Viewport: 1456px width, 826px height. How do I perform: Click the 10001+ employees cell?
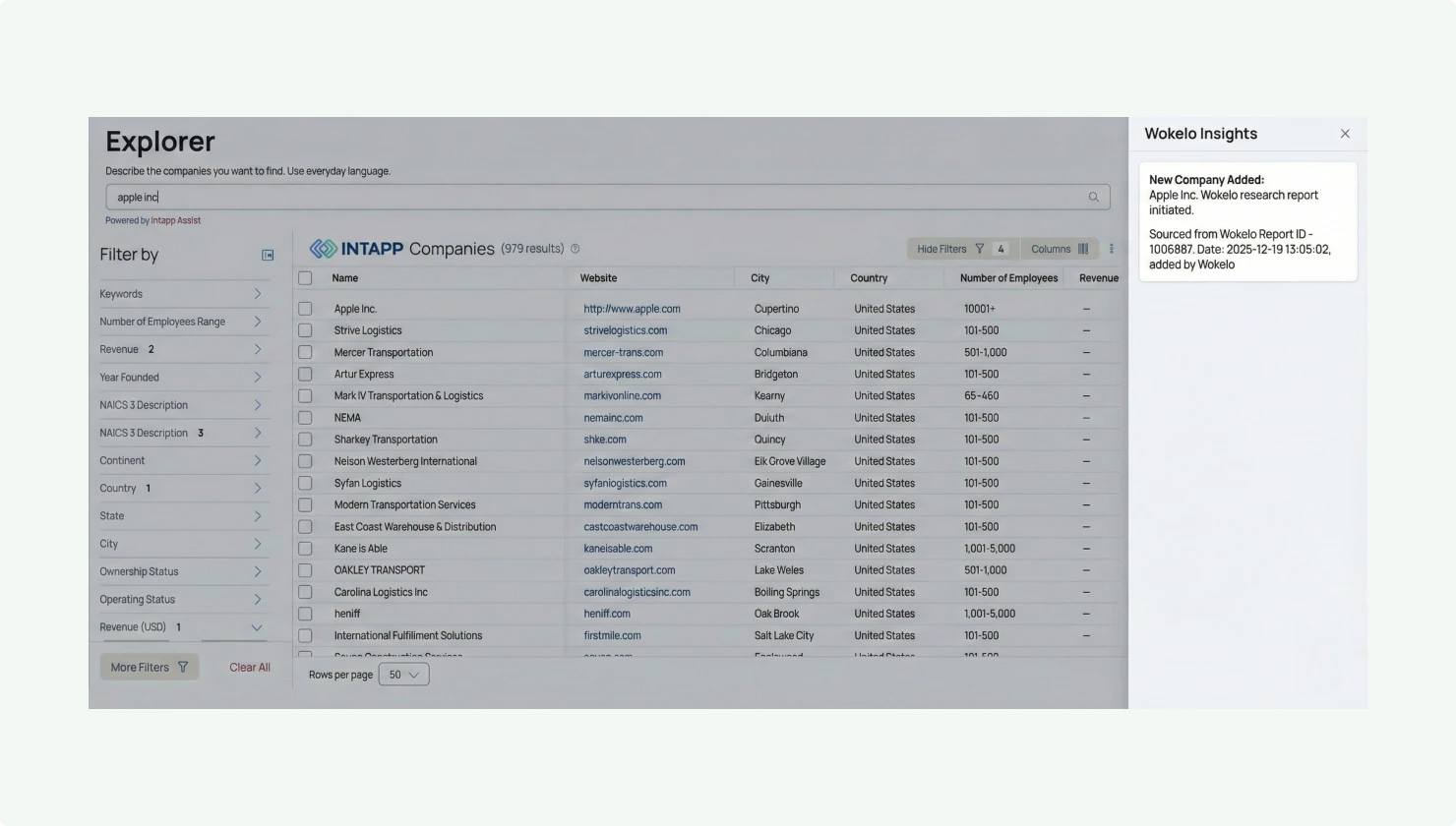[980, 309]
